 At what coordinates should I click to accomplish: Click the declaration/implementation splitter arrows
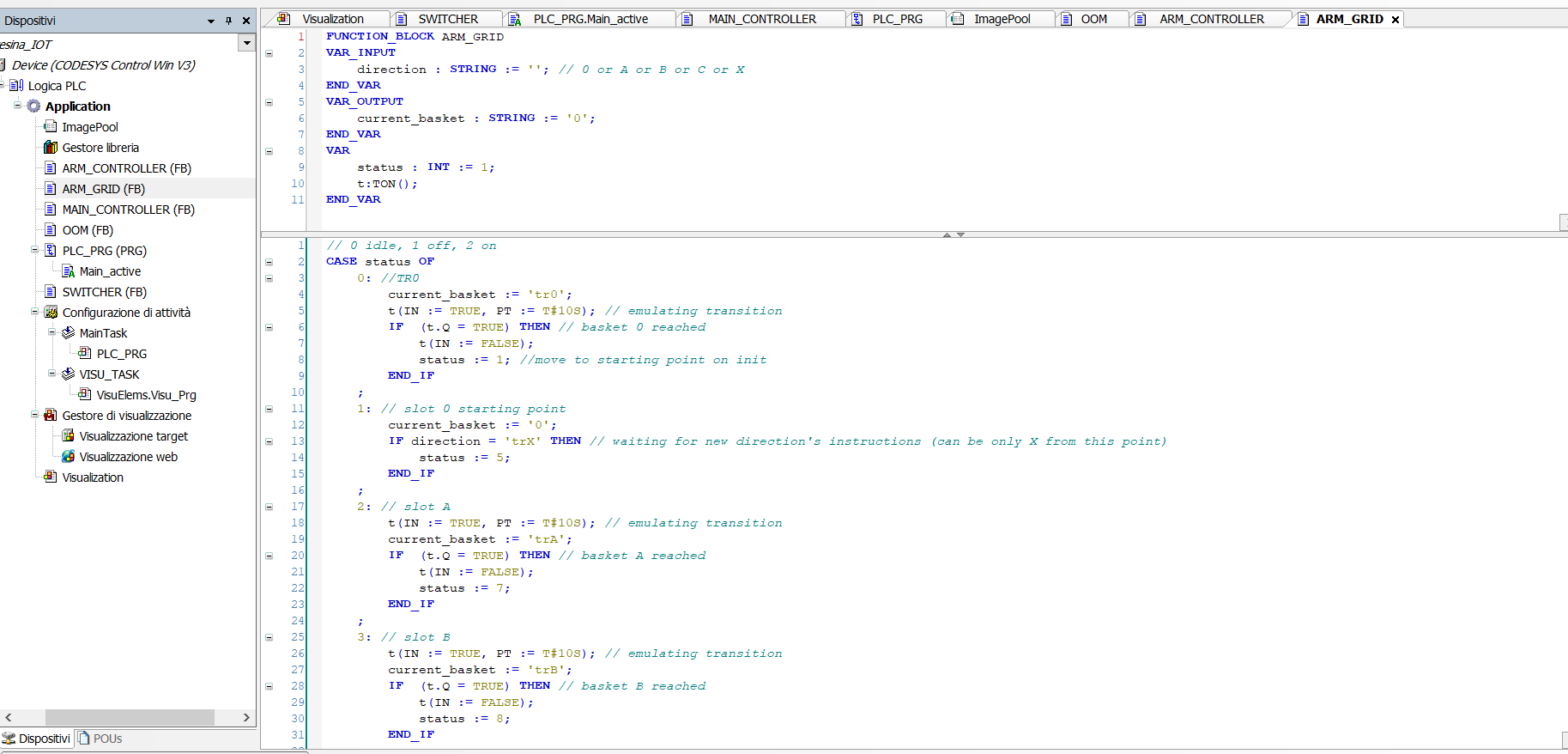pyautogui.click(x=954, y=234)
